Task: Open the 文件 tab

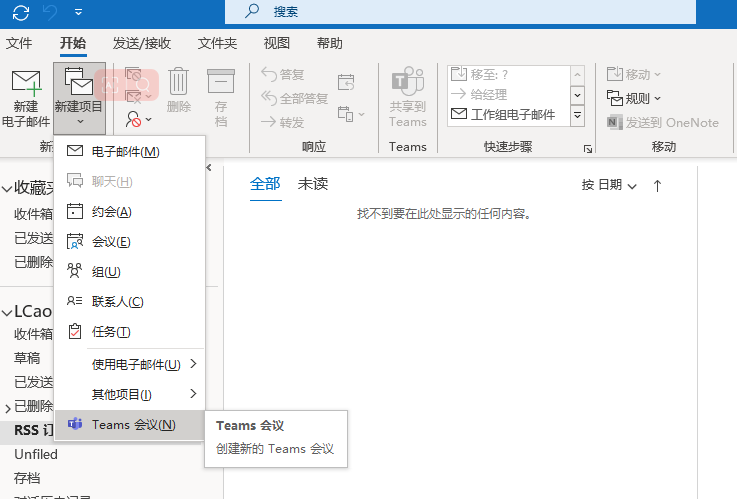Action: coord(19,43)
